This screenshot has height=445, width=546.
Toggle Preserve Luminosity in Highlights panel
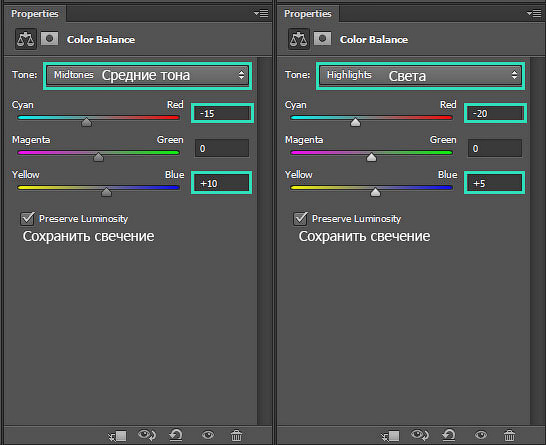300,219
